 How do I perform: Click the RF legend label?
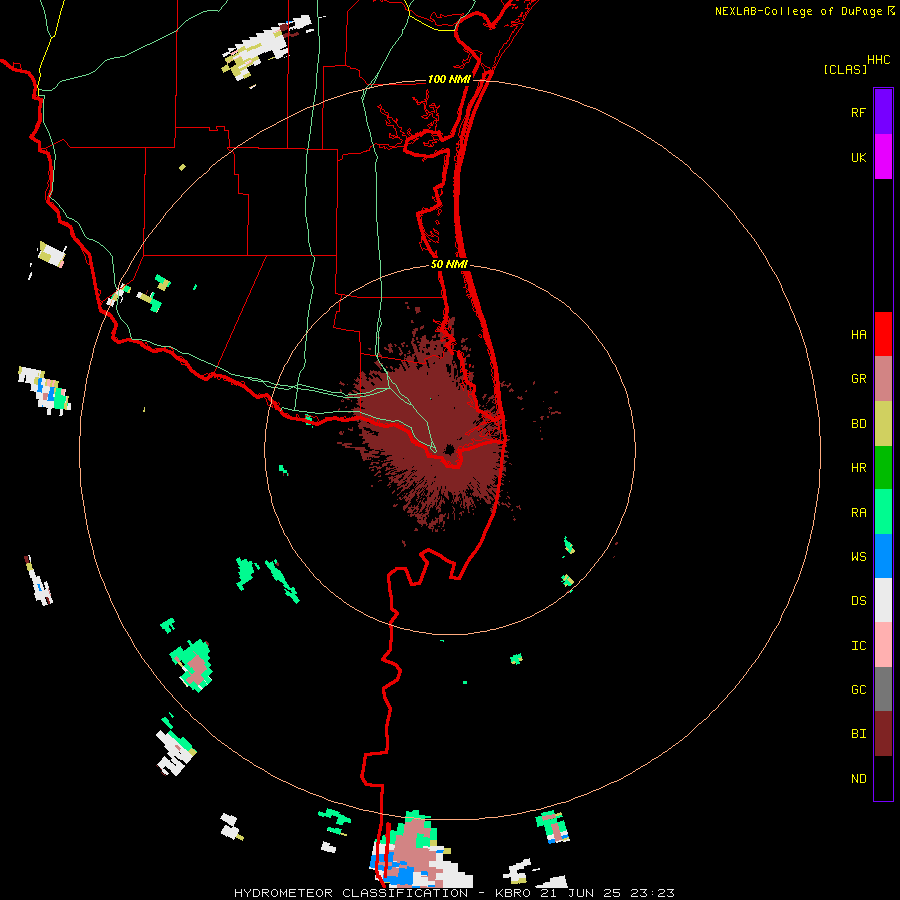tap(858, 112)
